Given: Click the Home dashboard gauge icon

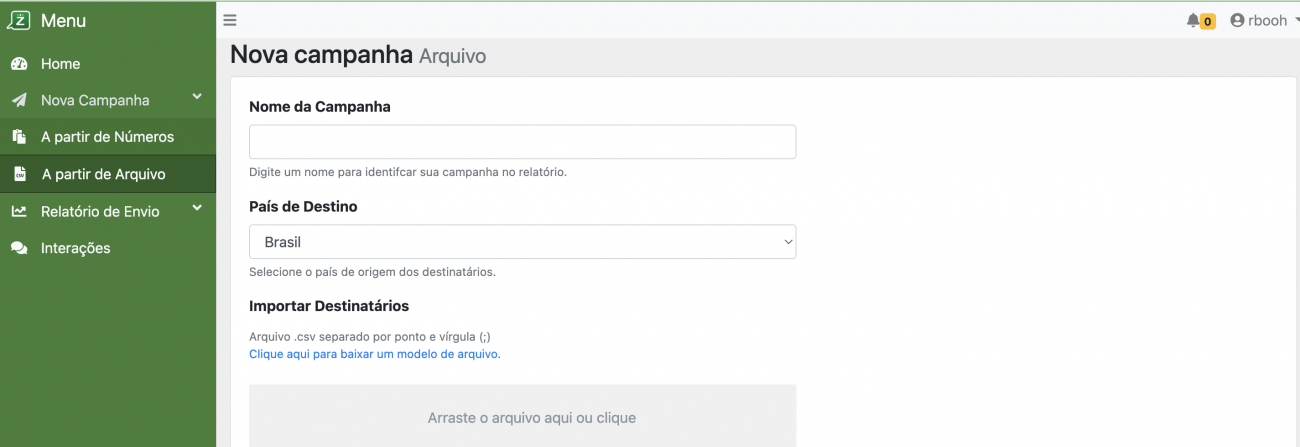Looking at the screenshot, I should (x=19, y=64).
